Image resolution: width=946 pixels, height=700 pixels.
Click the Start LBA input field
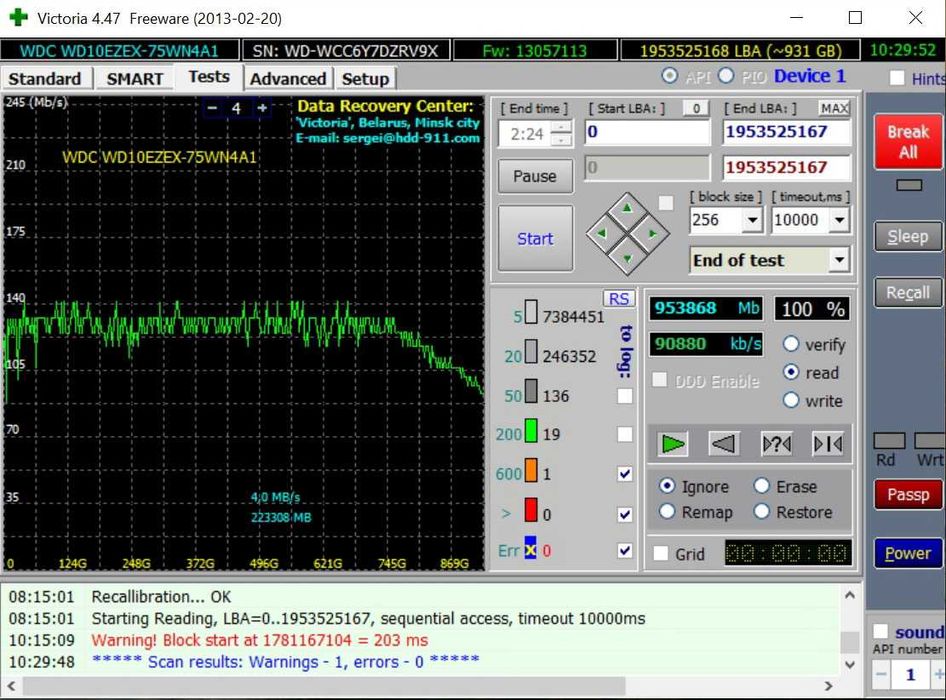point(647,132)
